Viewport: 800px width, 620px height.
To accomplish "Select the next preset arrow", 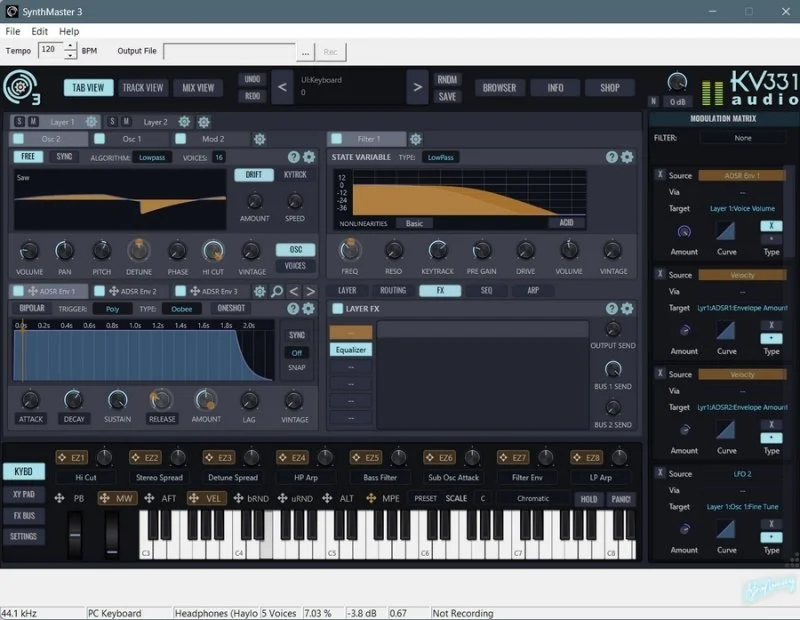I will tap(417, 87).
